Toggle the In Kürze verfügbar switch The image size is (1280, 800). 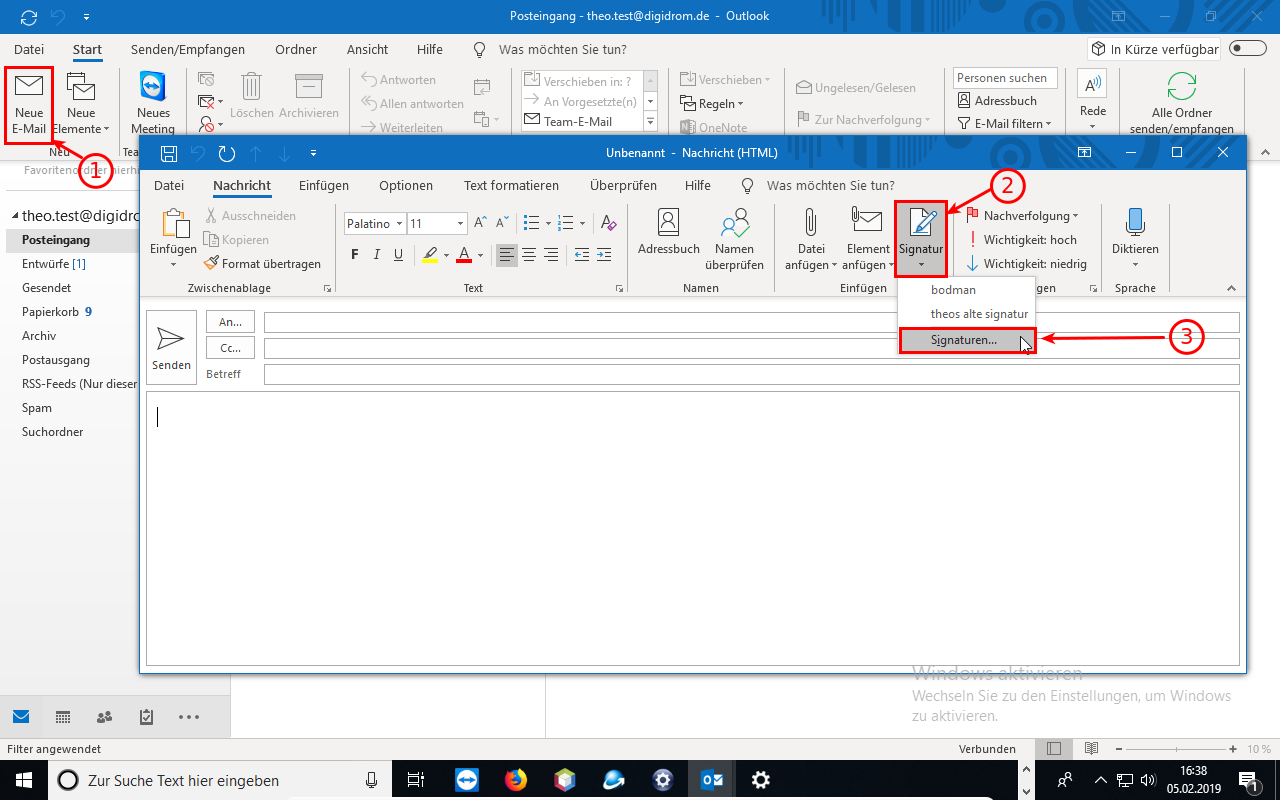pos(1248,49)
